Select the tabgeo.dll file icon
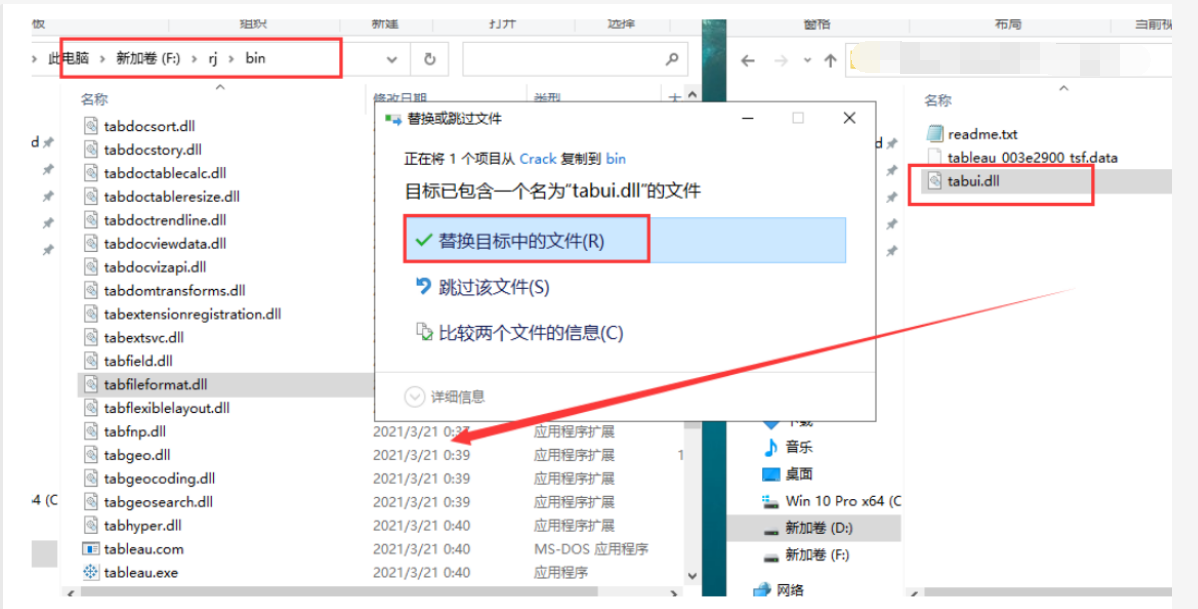Screen dimensions: 1198x609 coord(91,455)
